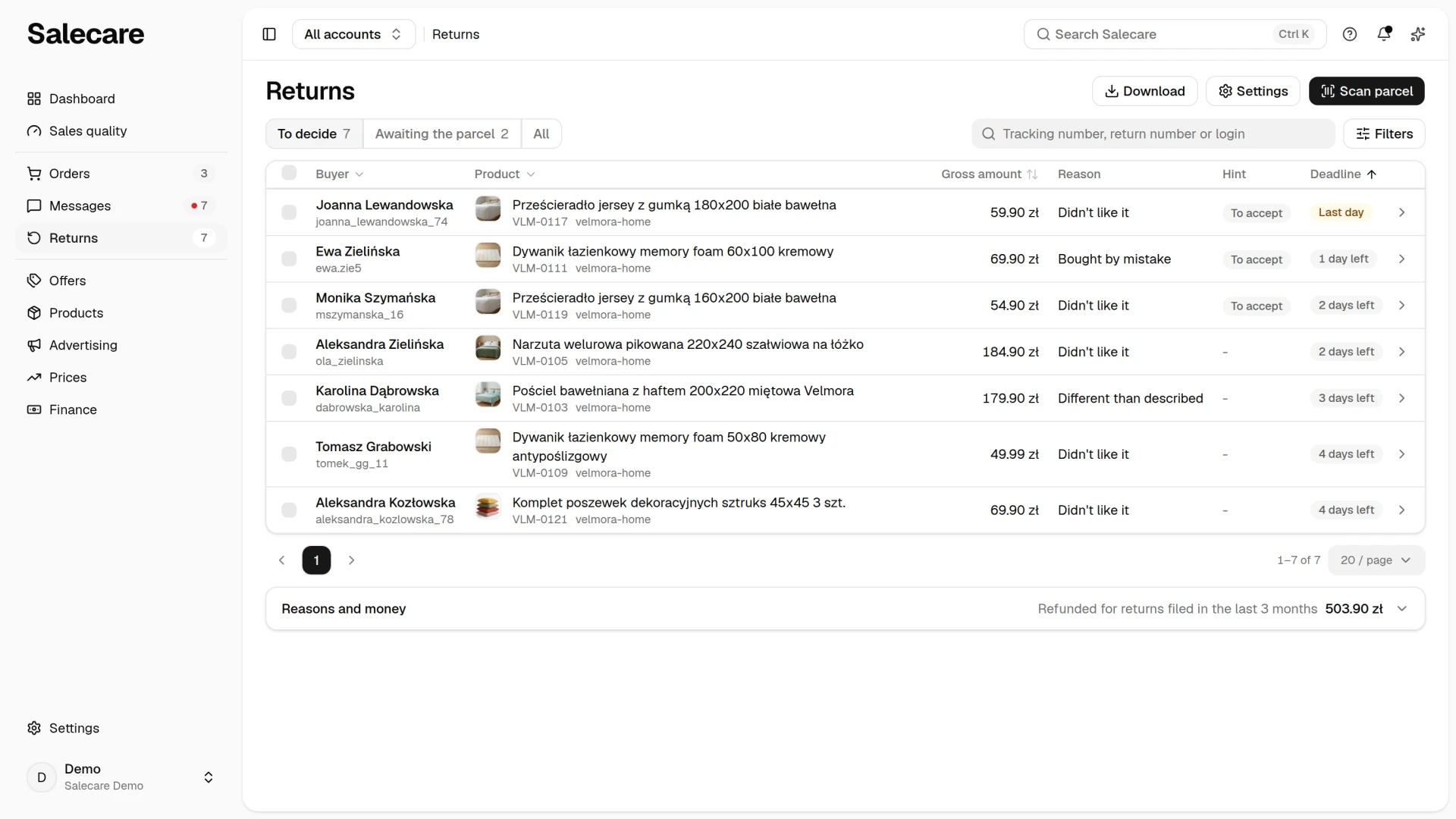Switch to Awaiting the parcel tab
Screen dimensions: 1456x819
441,133
